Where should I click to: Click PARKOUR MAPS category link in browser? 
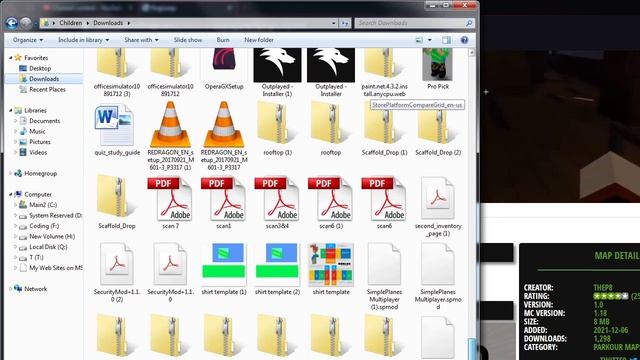tap(616, 347)
